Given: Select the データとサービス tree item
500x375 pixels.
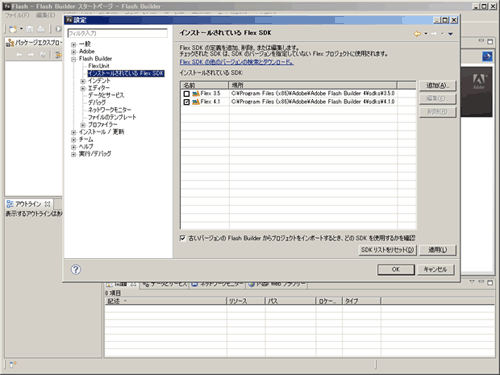Looking at the screenshot, I should pos(106,95).
